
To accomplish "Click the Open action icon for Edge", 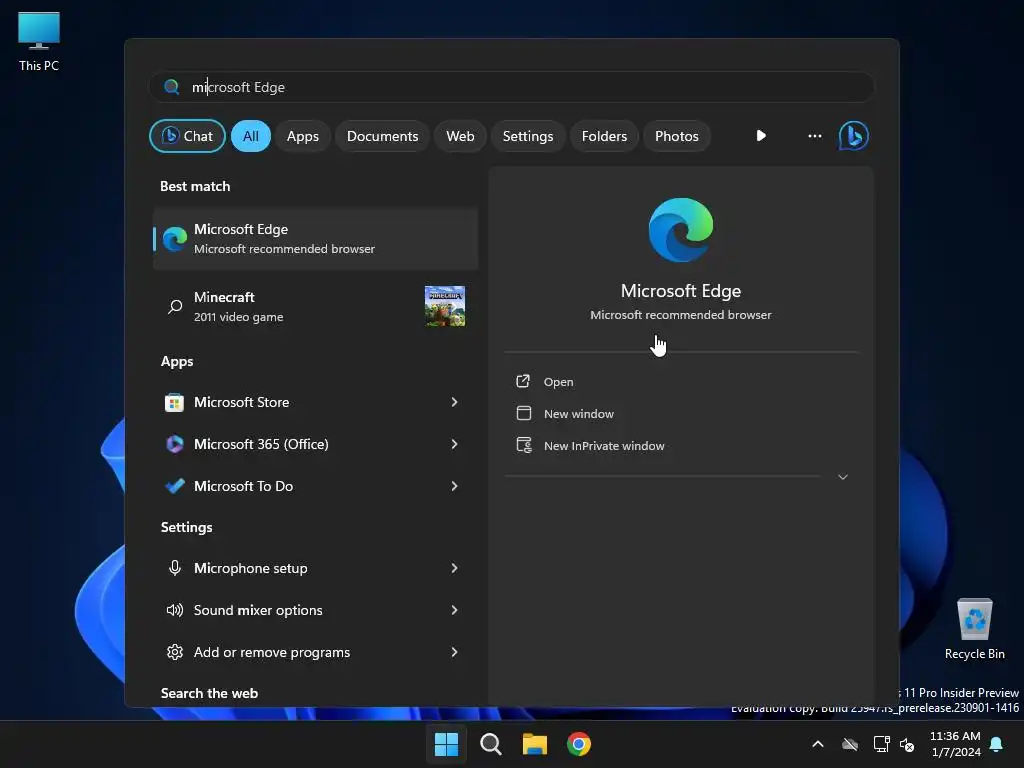I will [523, 381].
